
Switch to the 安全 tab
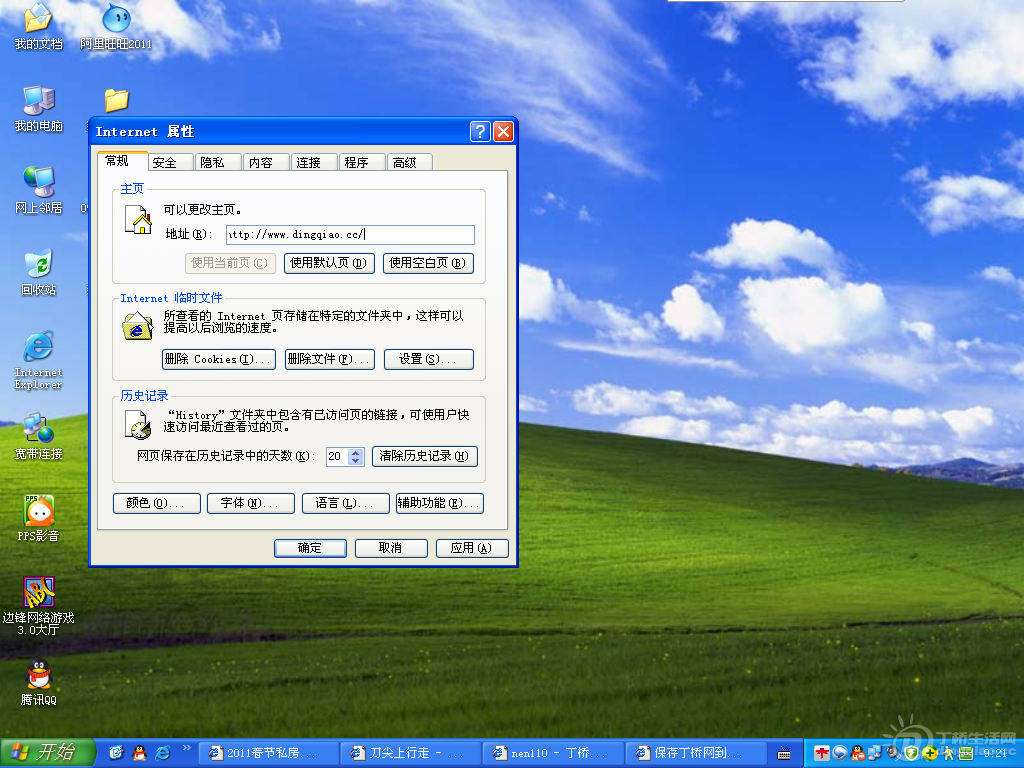click(165, 163)
